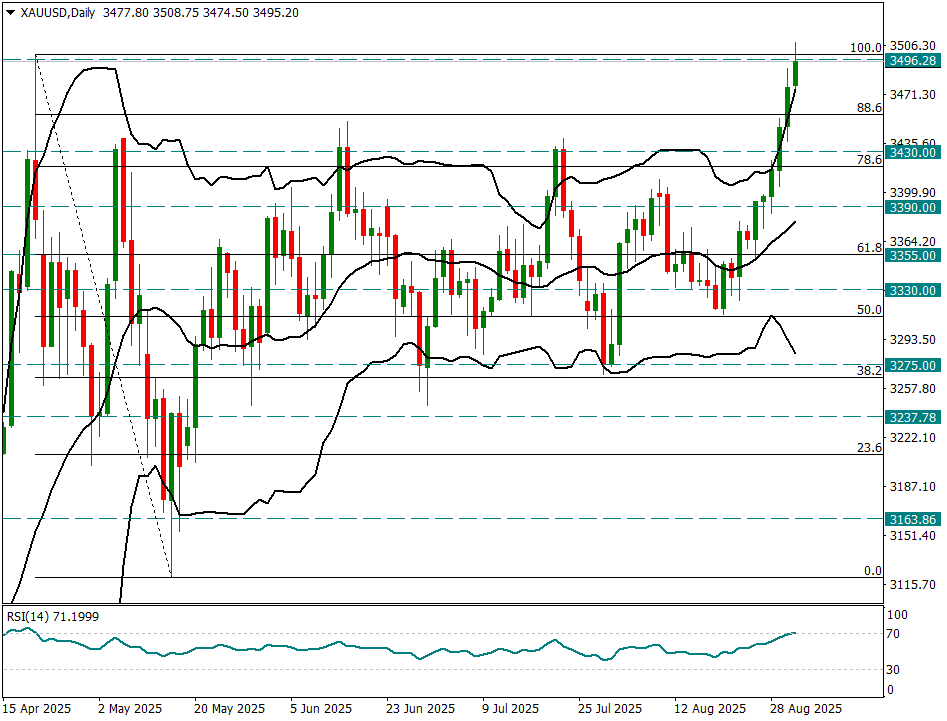Click the 20 May 2025 date label
Image resolution: width=947 pixels, height=721 pixels.
pos(230,708)
